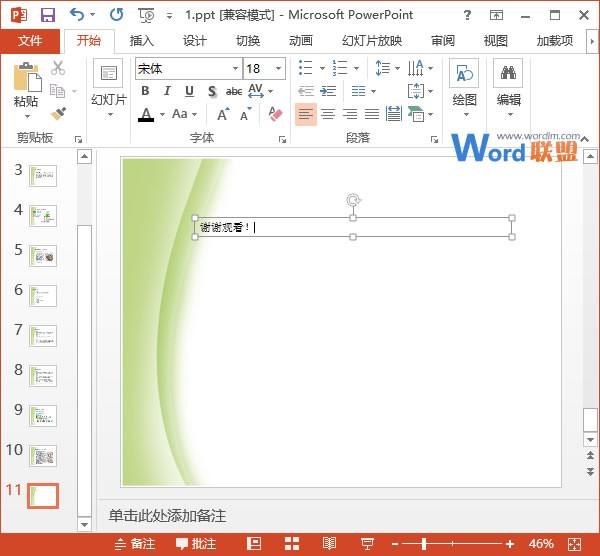Click the zoom out minus button
The height and width of the screenshot is (556, 600).
coord(396,544)
